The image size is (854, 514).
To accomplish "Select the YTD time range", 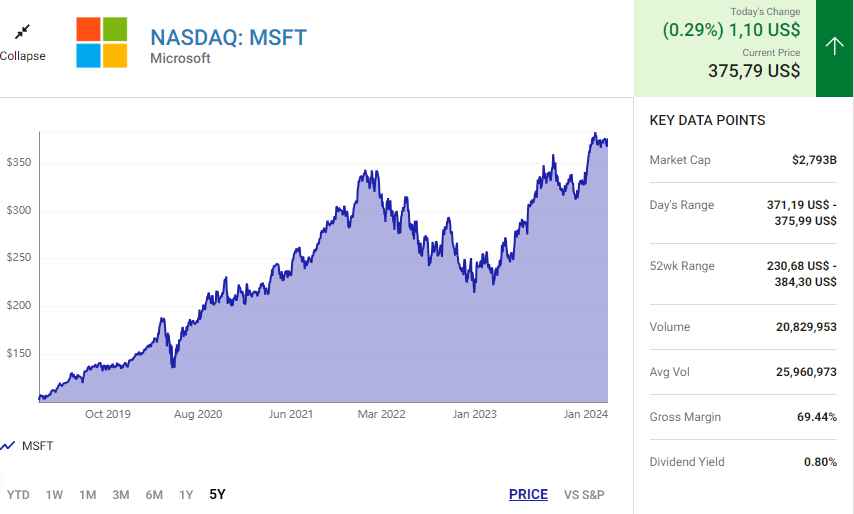I will point(18,494).
